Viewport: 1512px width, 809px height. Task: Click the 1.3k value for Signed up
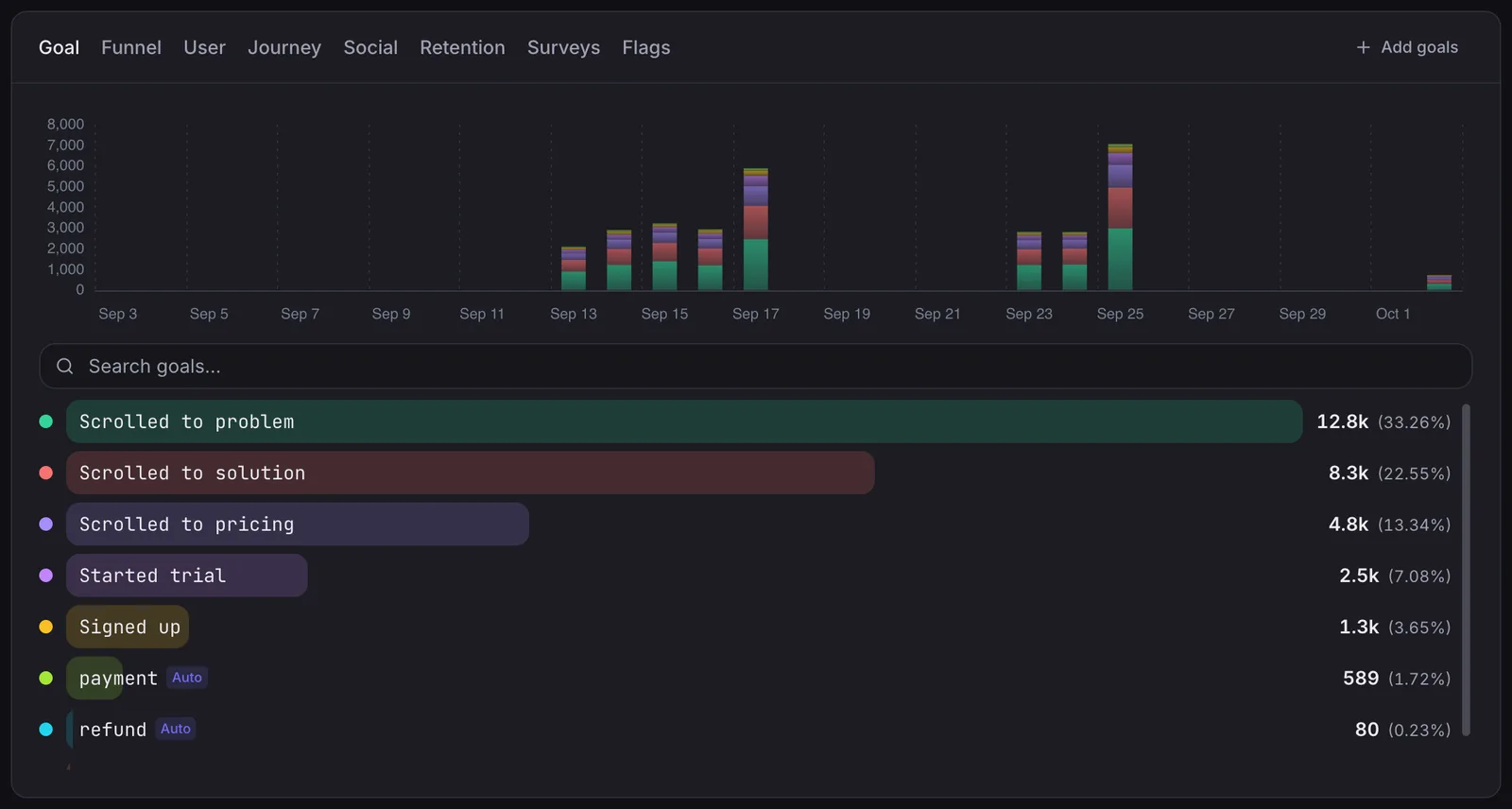1359,627
